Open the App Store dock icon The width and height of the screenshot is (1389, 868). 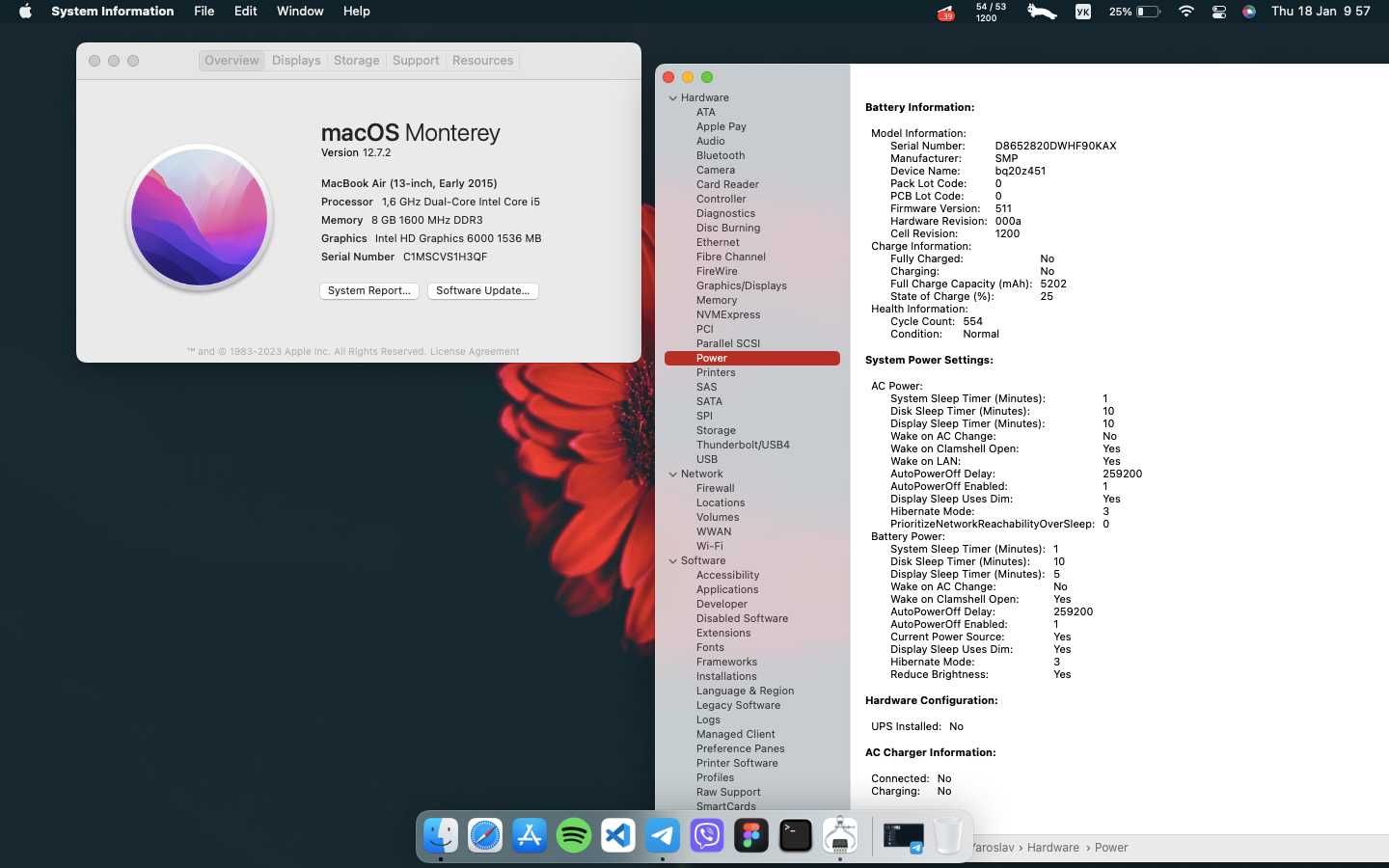tap(530, 835)
